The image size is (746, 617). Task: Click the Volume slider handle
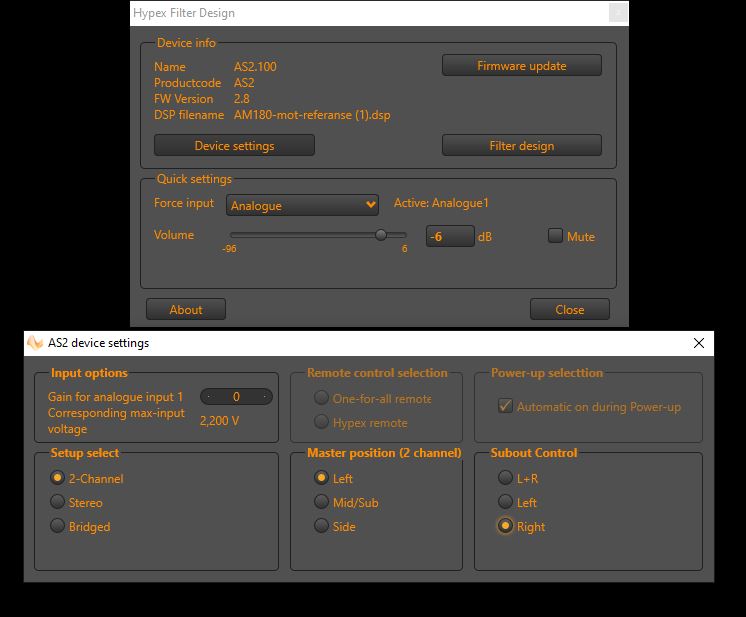[381, 235]
